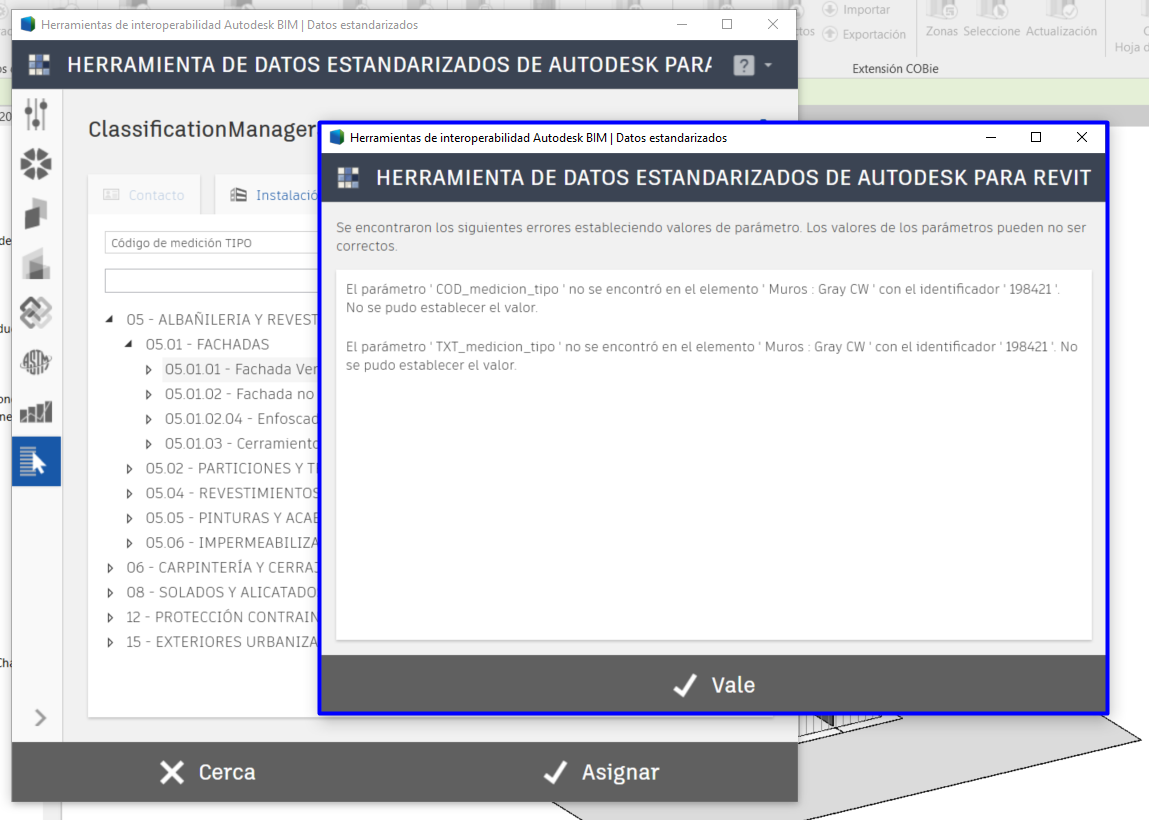Click the COD_medicion_tipo error message text
The width and height of the screenshot is (1149, 820).
(x=703, y=298)
